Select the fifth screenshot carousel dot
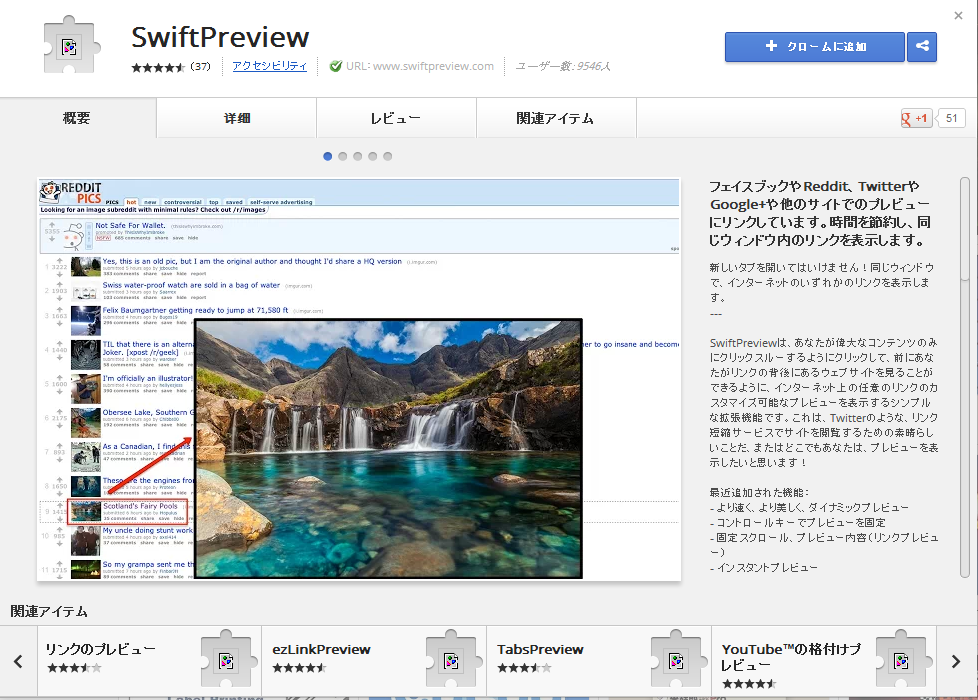978x700 pixels. [x=387, y=156]
